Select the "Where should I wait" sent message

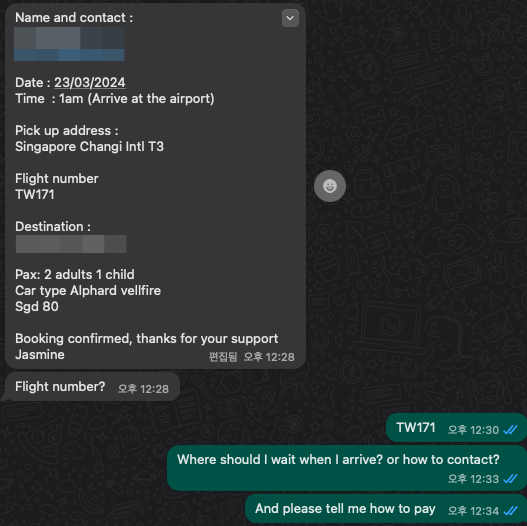(347, 468)
